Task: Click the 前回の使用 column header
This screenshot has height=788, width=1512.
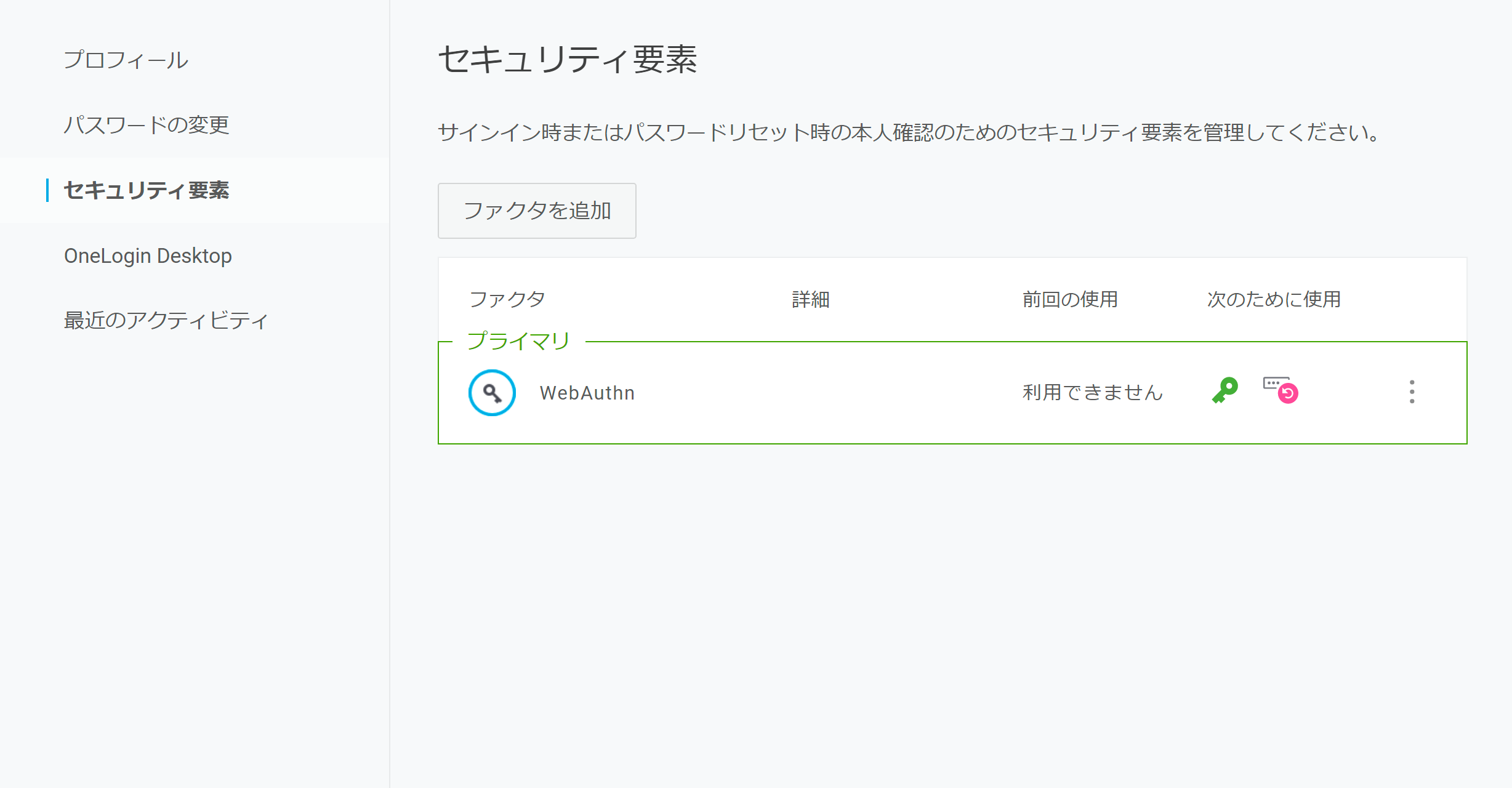Action: click(1070, 299)
